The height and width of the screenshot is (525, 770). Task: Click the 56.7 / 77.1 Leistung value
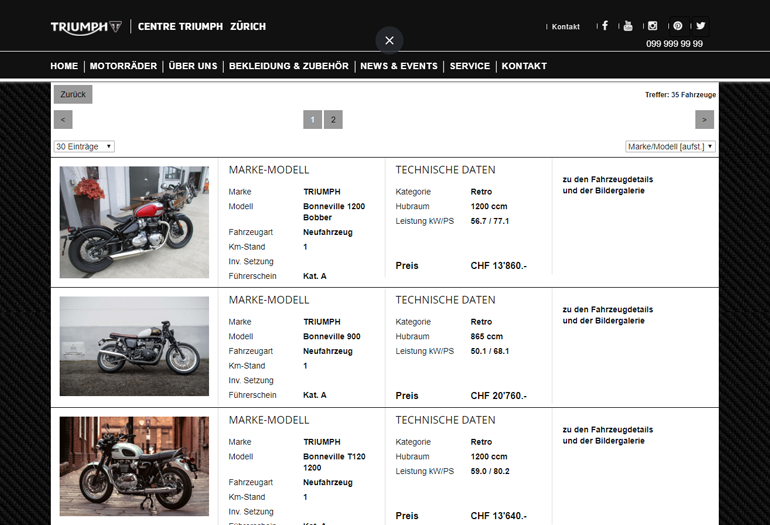[490, 221]
